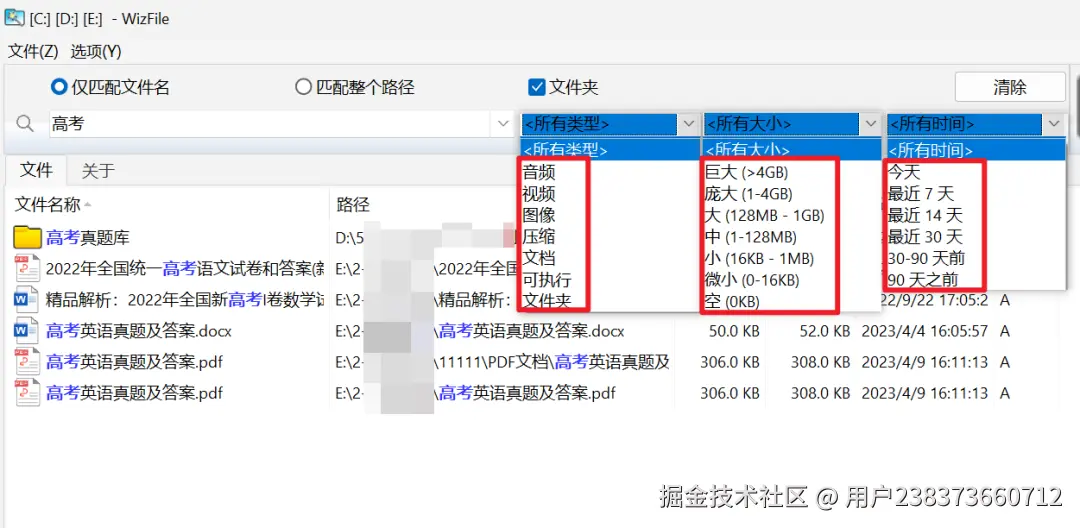Choose 文档 in type list
Image resolution: width=1080 pixels, height=528 pixels.
click(x=539, y=258)
